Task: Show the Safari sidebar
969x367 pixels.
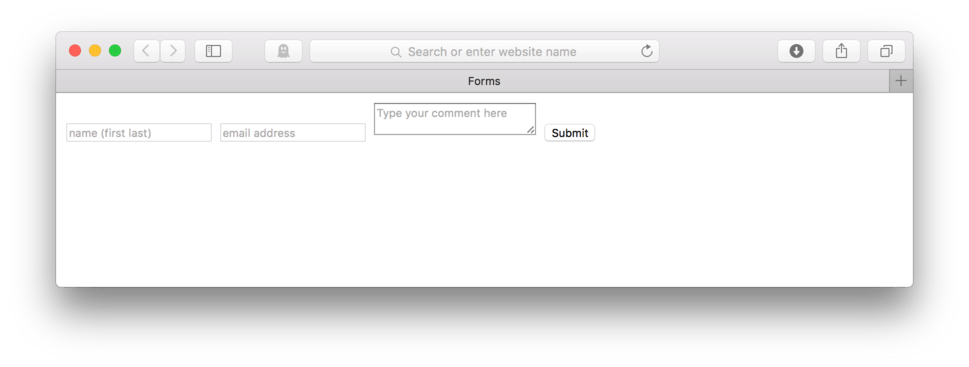Action: (x=213, y=51)
